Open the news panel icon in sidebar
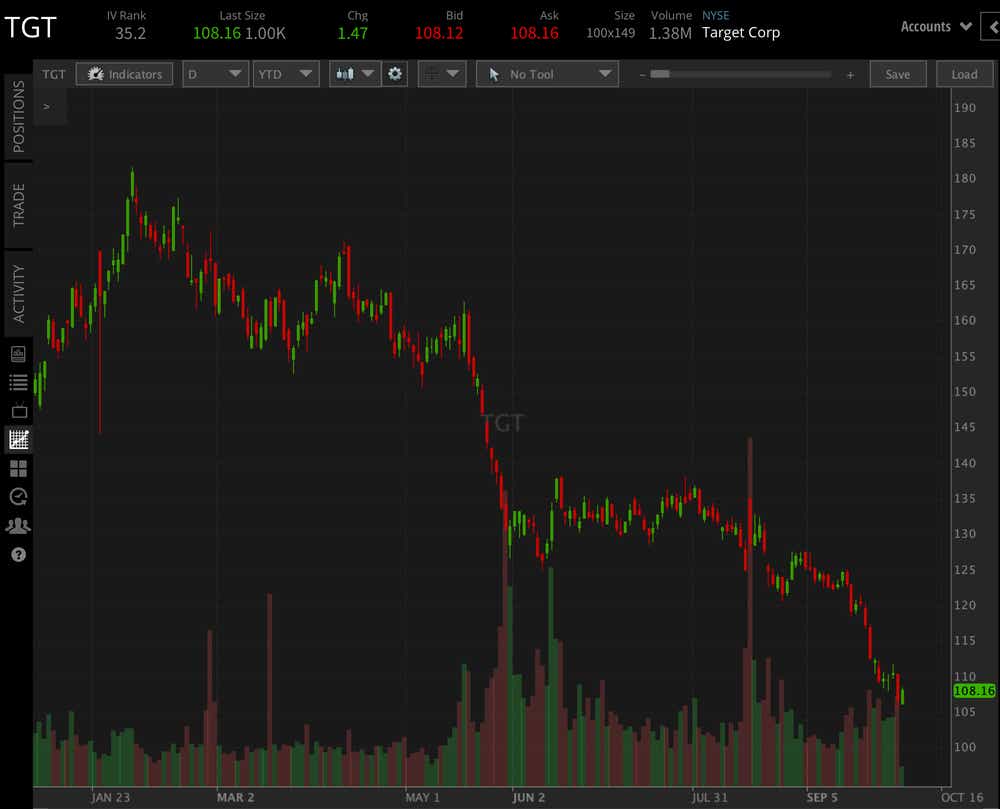Viewport: 1000px width, 809px height. [x=18, y=354]
